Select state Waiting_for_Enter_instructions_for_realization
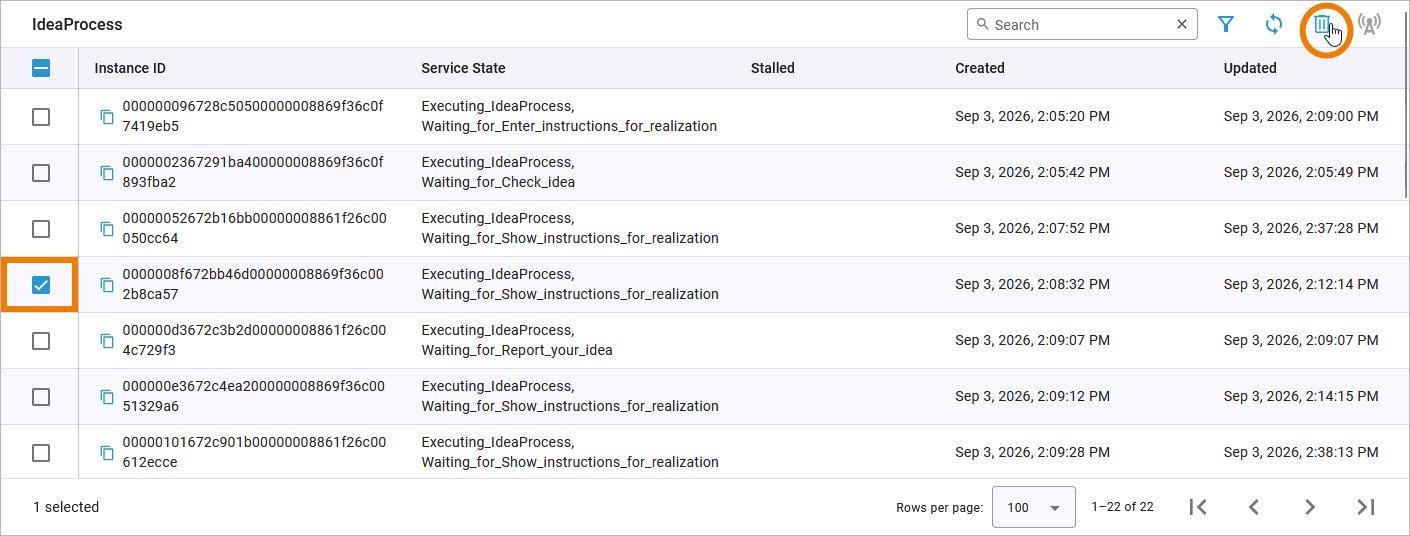 coord(569,126)
